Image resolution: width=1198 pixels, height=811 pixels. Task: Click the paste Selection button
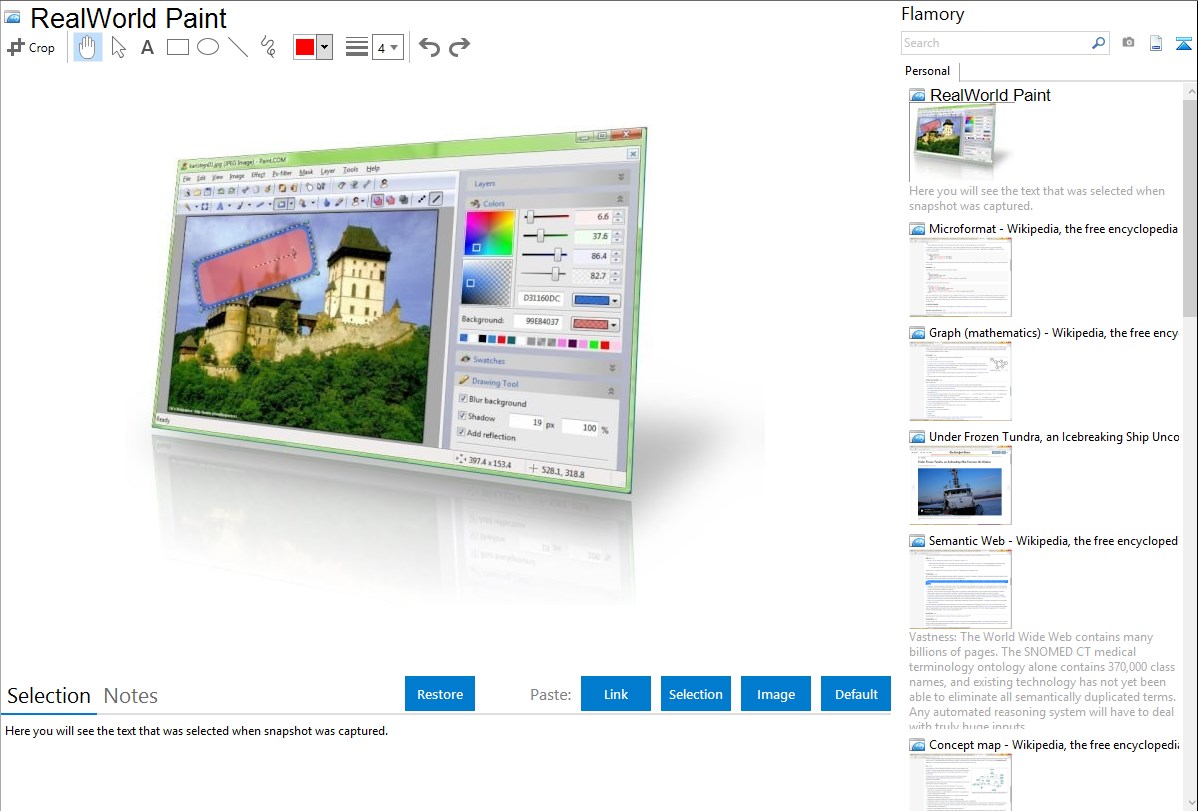(x=696, y=694)
